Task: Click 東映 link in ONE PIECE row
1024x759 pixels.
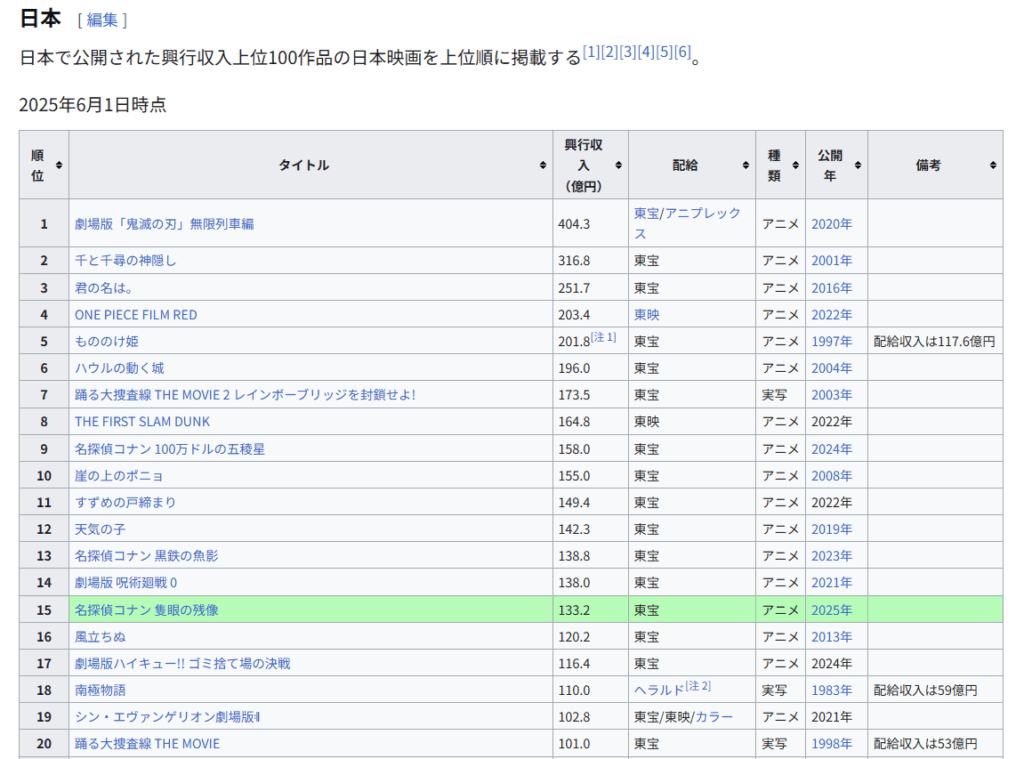Action: tap(647, 315)
